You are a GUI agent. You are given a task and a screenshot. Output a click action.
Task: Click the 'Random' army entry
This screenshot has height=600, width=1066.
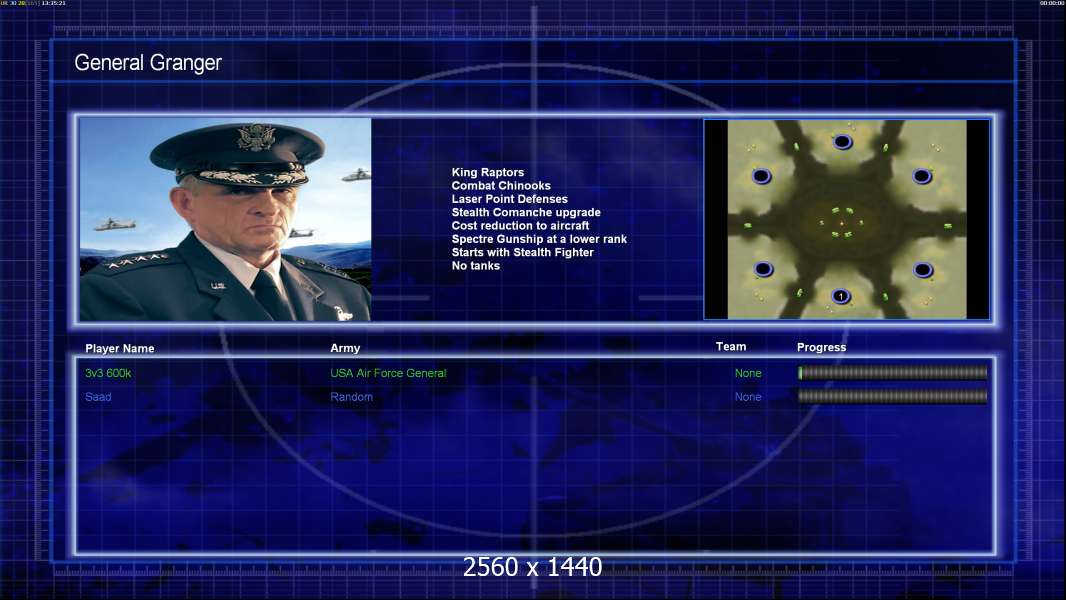[351, 397]
